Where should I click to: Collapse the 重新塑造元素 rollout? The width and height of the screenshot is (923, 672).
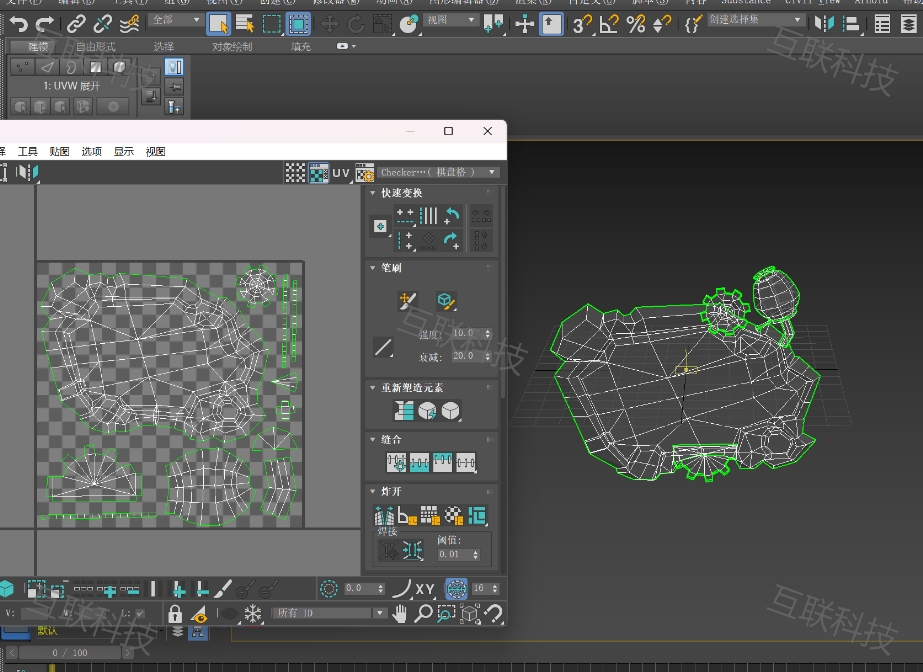pyautogui.click(x=372, y=388)
